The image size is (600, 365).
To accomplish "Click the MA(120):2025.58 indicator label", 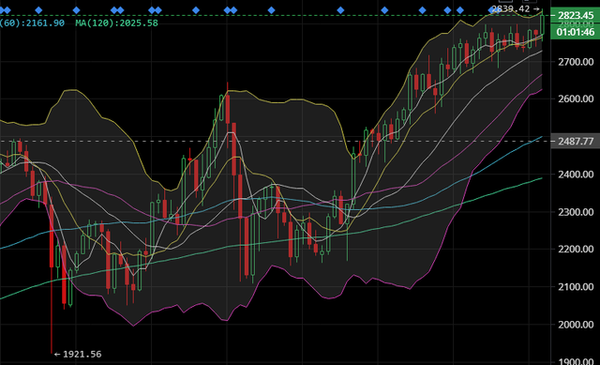I will coord(117,23).
